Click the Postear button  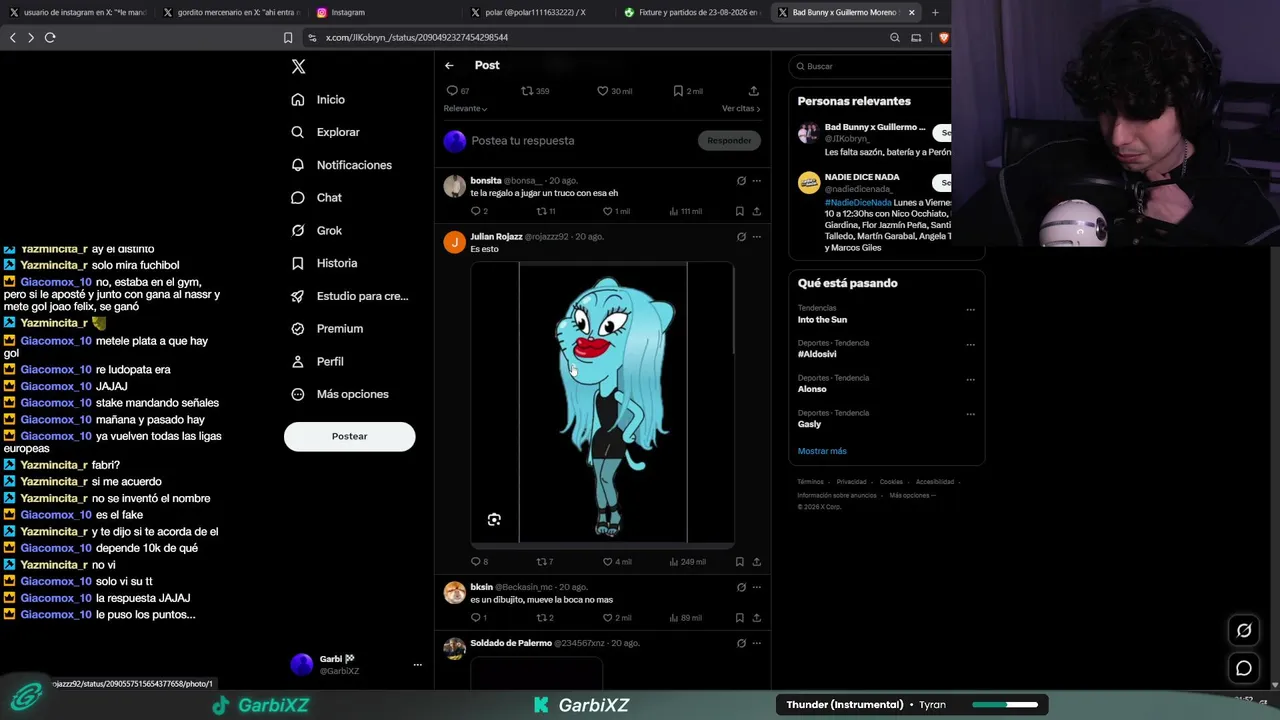tap(349, 436)
